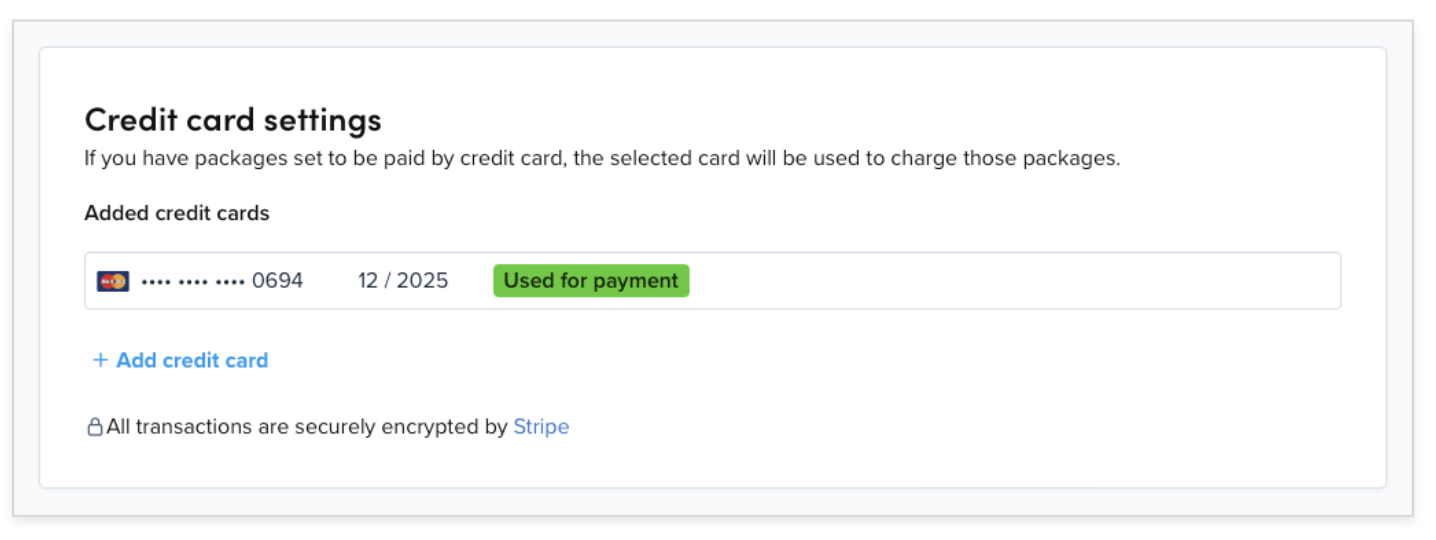Click the packages paid by credit card description

pyautogui.click(x=602, y=159)
